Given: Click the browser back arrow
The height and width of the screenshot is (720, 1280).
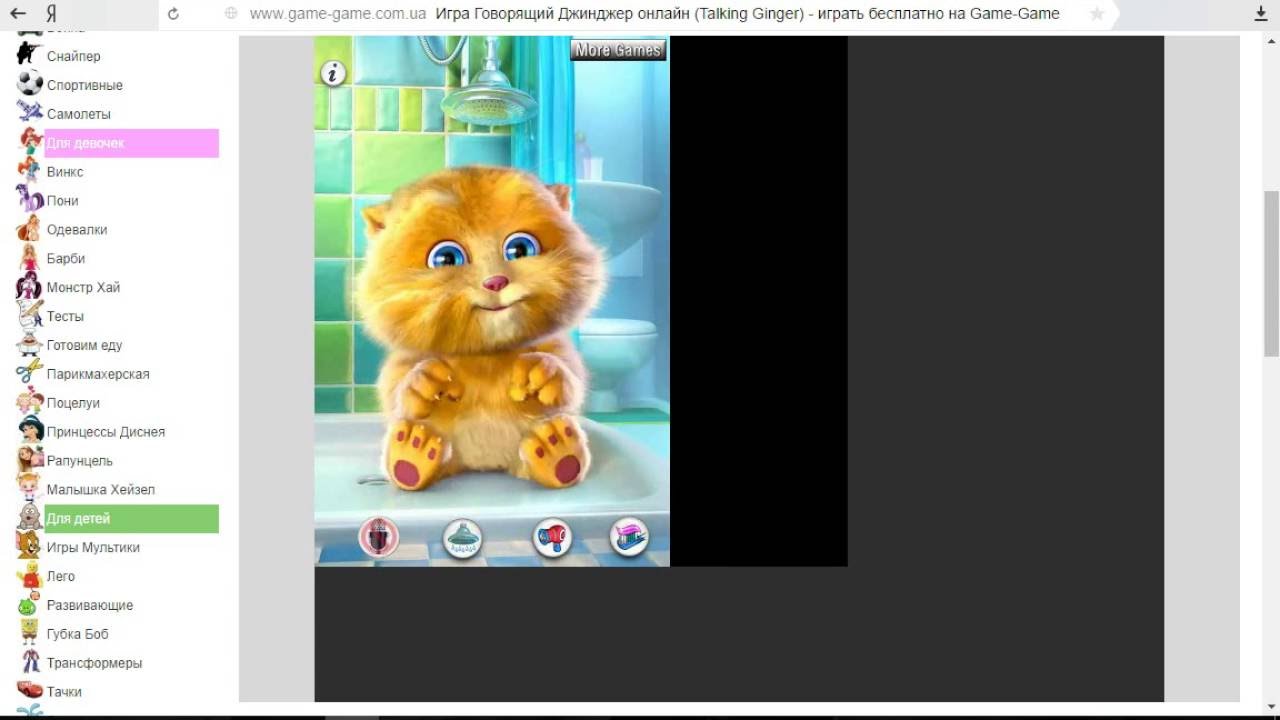Looking at the screenshot, I should pos(17,14).
